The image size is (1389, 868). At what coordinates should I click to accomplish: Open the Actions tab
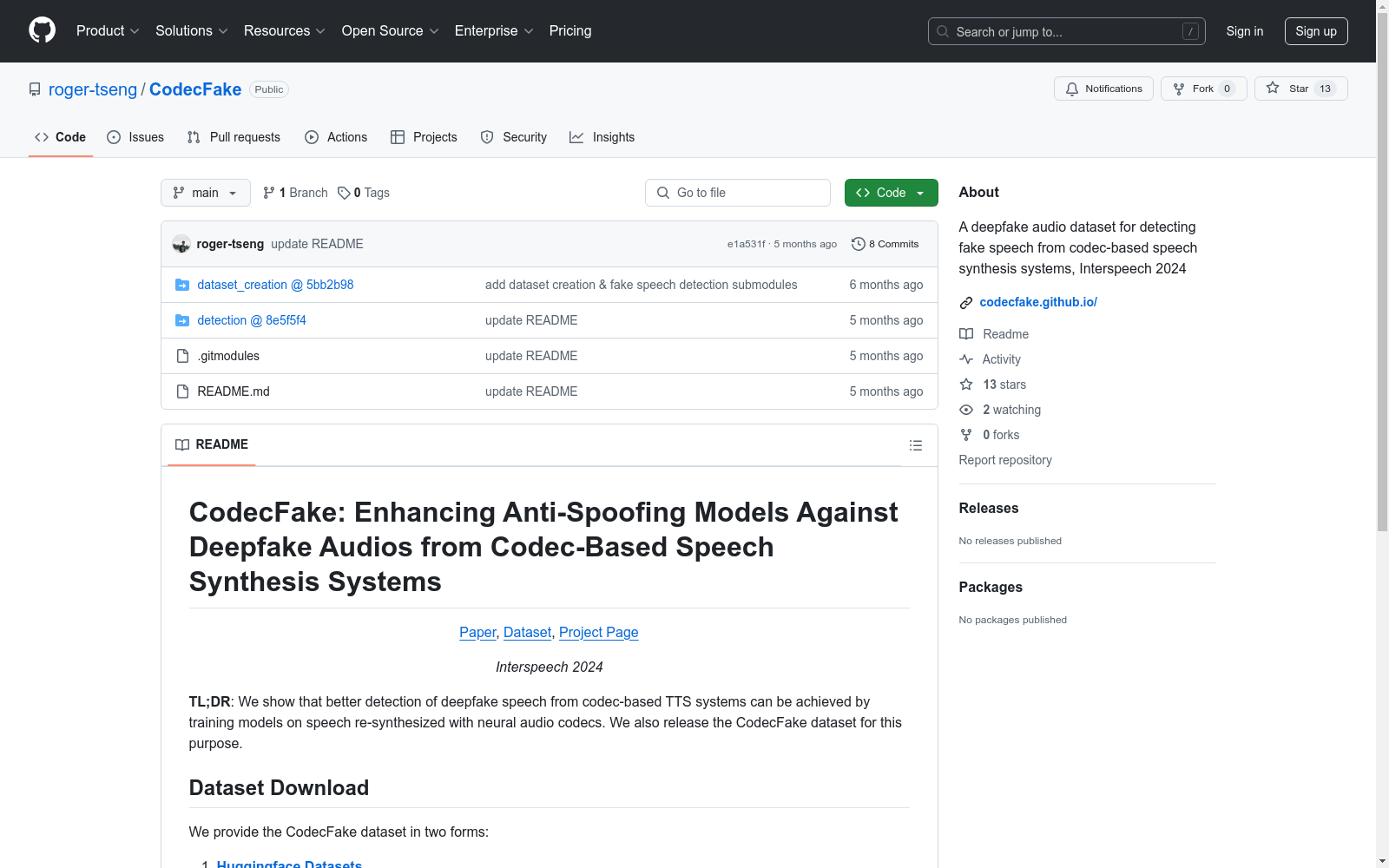pyautogui.click(x=336, y=137)
